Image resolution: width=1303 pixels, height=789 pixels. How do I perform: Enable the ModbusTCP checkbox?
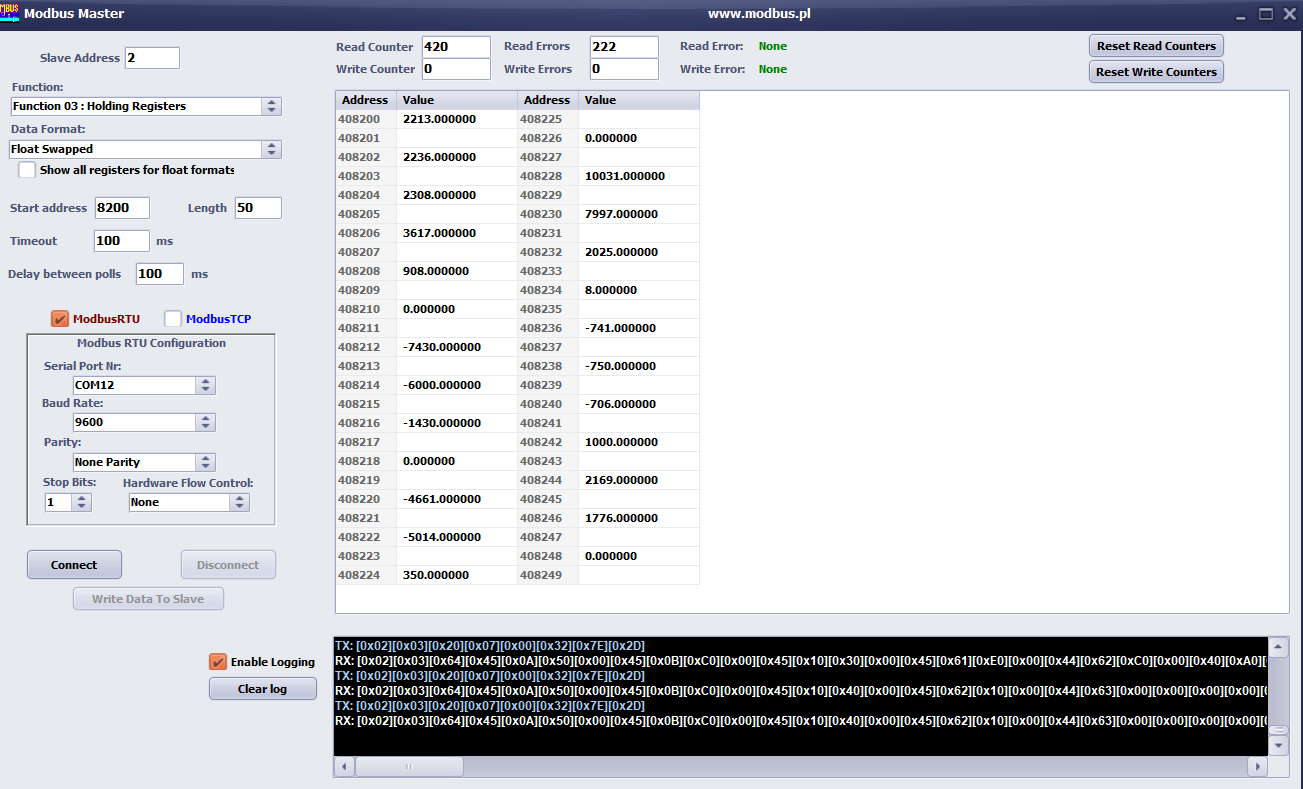coord(173,319)
